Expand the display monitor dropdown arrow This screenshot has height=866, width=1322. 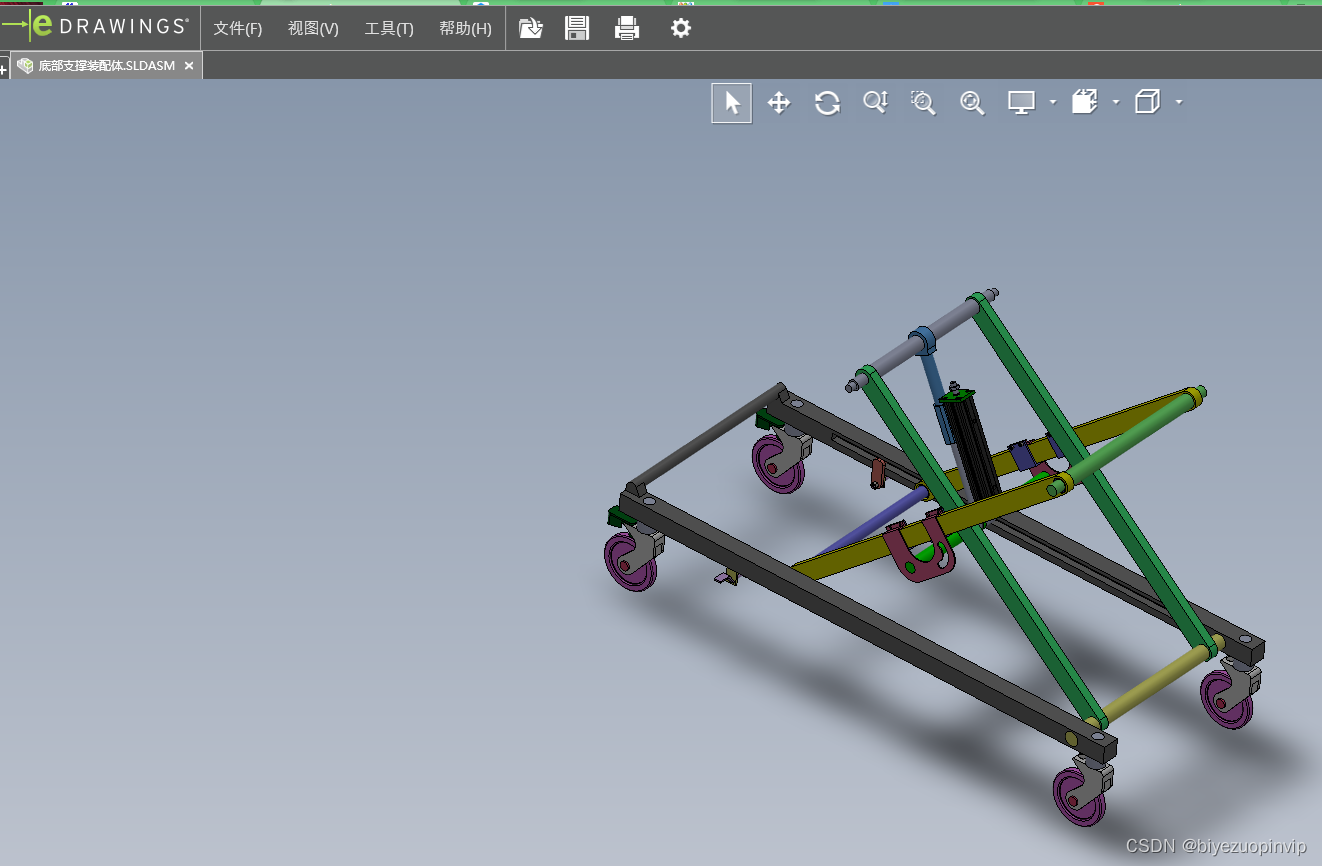tap(1053, 102)
